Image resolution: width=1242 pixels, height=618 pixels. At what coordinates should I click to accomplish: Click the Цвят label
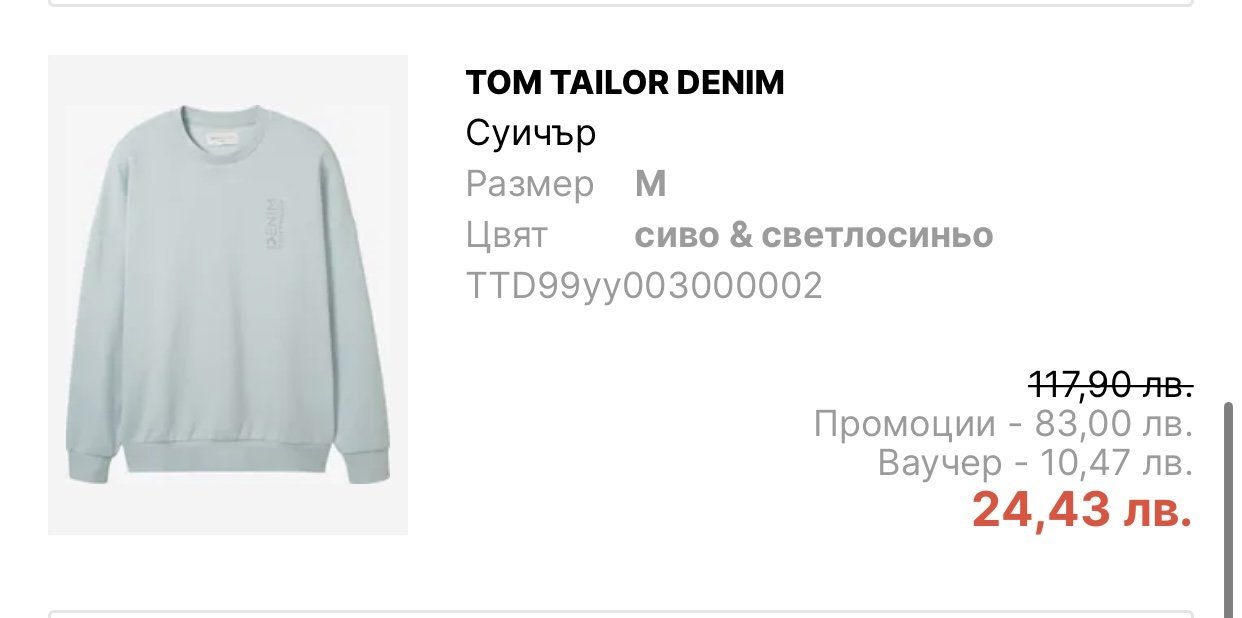(x=507, y=236)
